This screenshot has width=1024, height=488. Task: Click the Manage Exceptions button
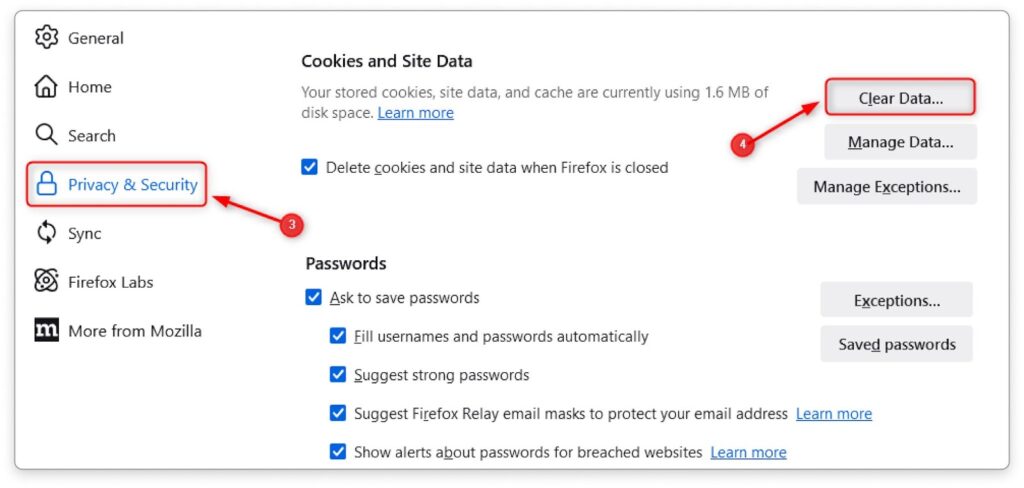coord(887,187)
